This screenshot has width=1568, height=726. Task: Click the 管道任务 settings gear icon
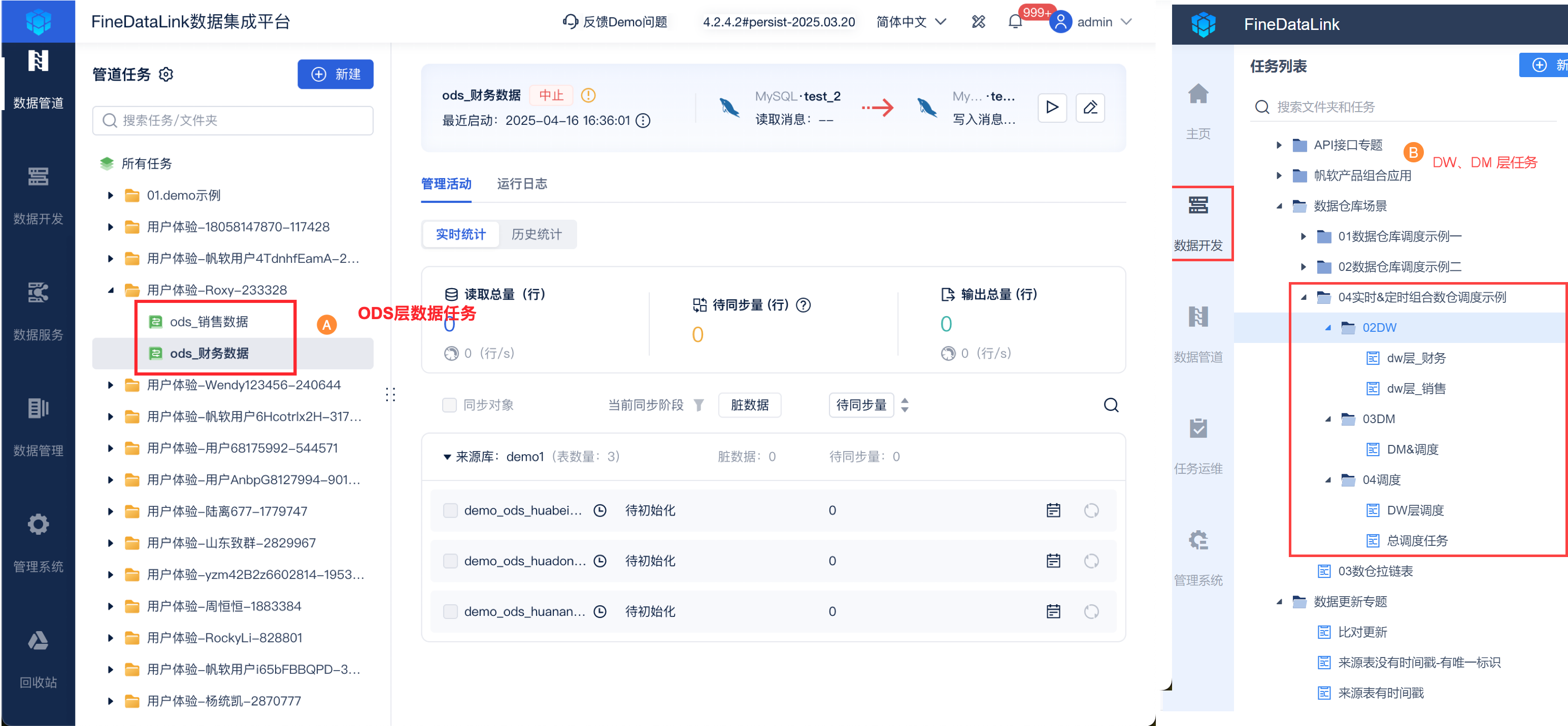[x=166, y=74]
